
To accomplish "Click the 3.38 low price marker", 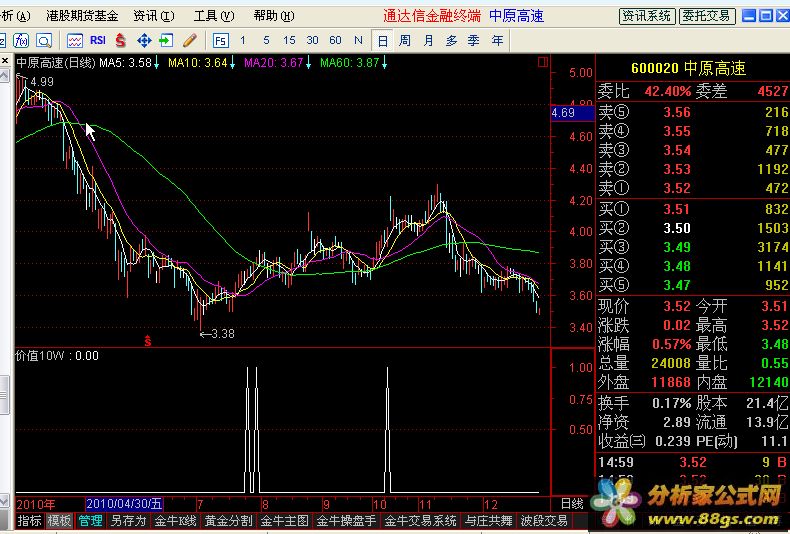I will (x=217, y=333).
